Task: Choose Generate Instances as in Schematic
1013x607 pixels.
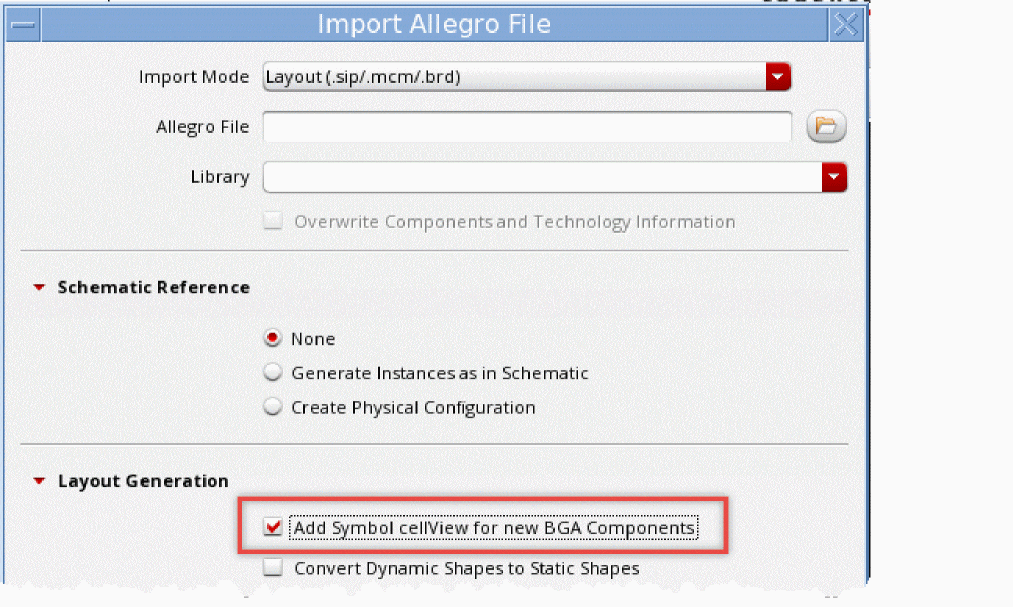Action: click(272, 373)
